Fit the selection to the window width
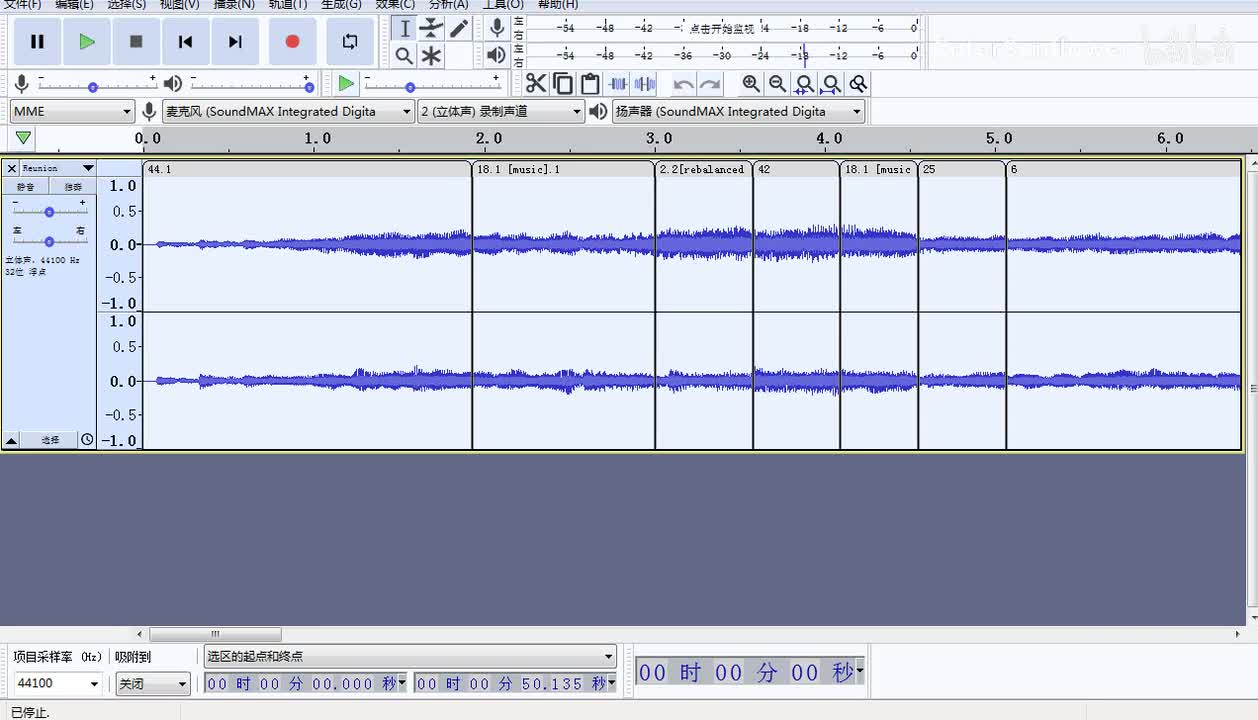The width and height of the screenshot is (1258, 720). (x=804, y=84)
